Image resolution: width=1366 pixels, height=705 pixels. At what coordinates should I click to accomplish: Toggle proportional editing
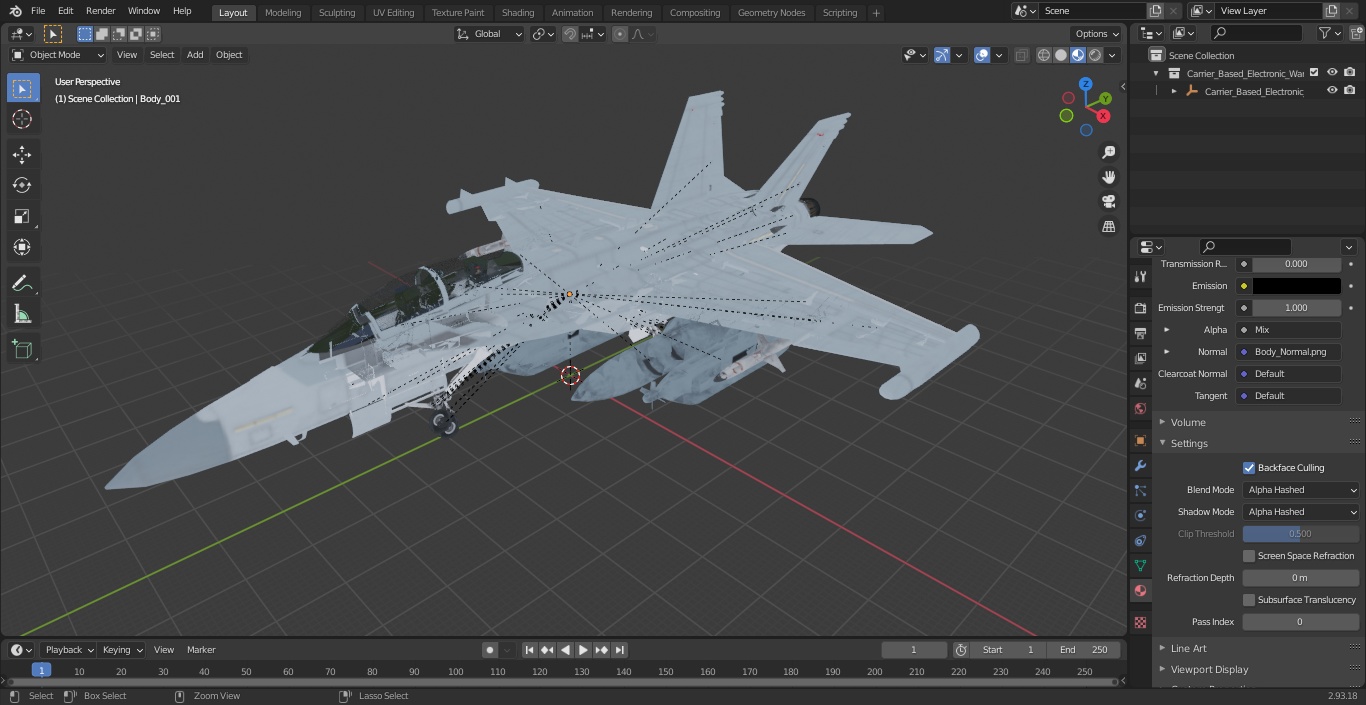[620, 34]
